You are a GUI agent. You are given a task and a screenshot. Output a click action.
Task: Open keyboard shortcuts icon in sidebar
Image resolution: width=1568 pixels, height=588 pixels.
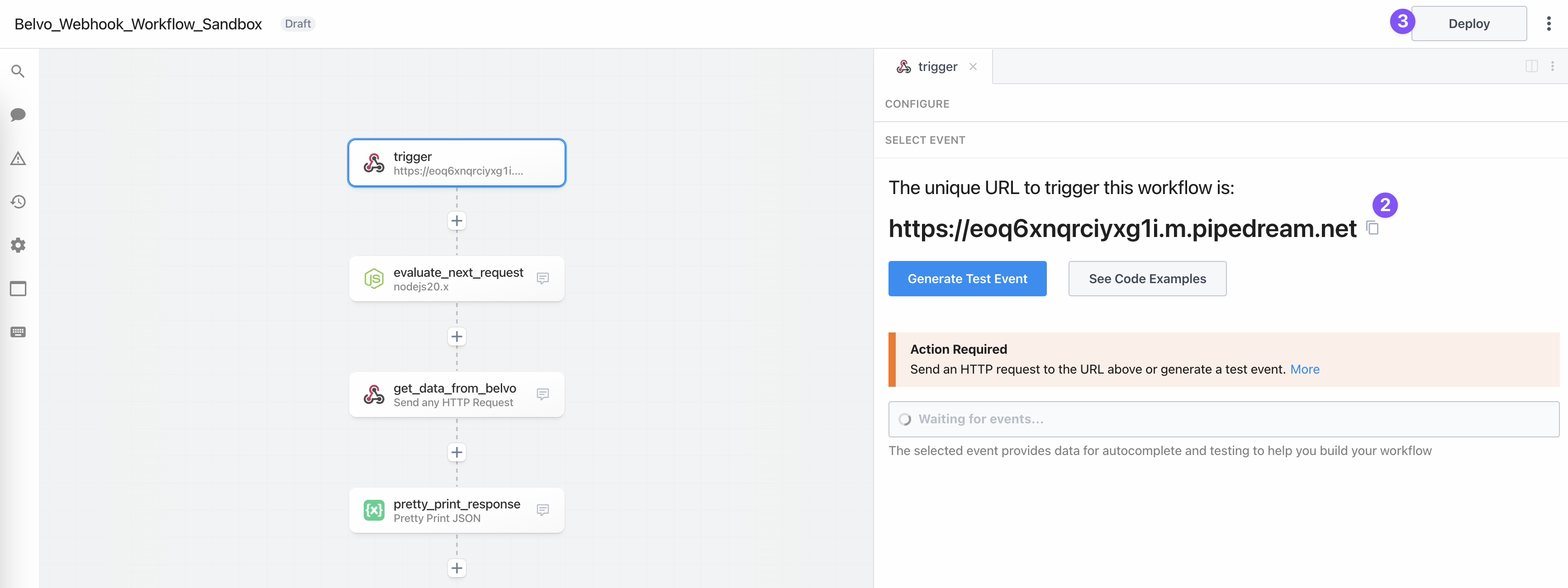pyautogui.click(x=18, y=332)
